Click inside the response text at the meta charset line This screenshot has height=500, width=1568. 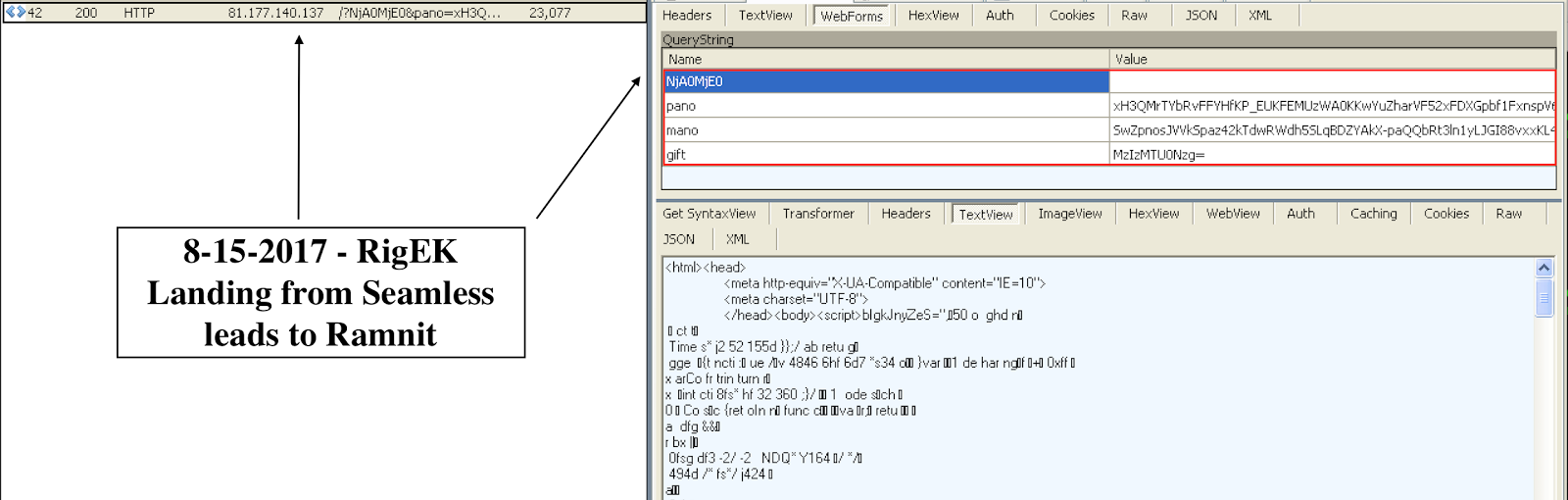tap(796, 299)
